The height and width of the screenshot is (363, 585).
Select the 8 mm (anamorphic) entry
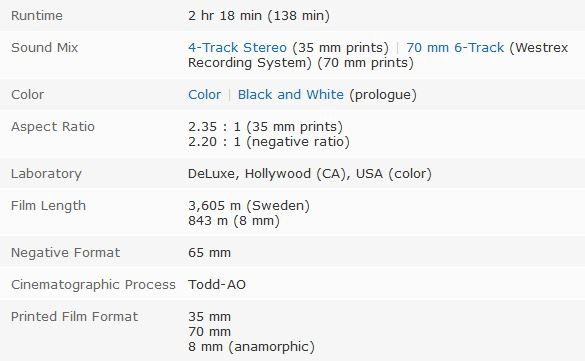tap(251, 347)
